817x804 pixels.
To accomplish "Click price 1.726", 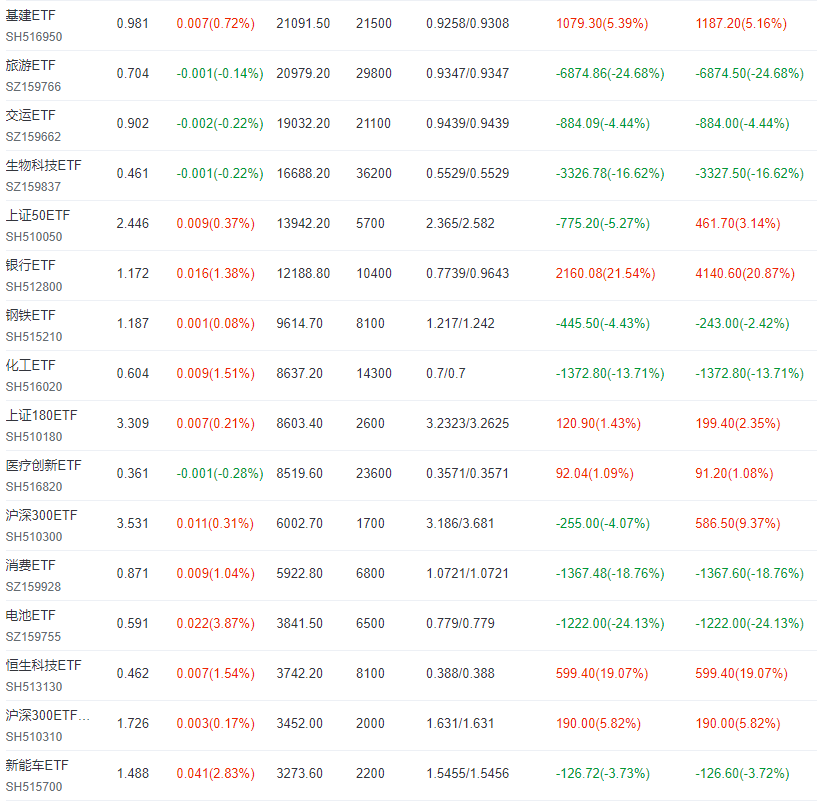I will coord(132,724).
